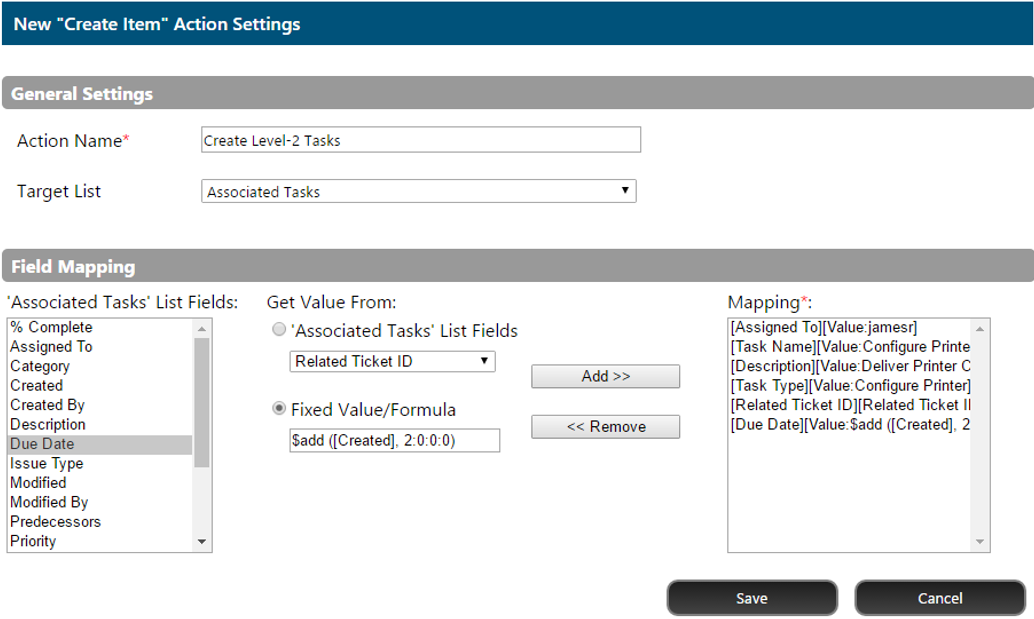1034x619 pixels.
Task: Select Due Date in list fields
Action: (42, 444)
